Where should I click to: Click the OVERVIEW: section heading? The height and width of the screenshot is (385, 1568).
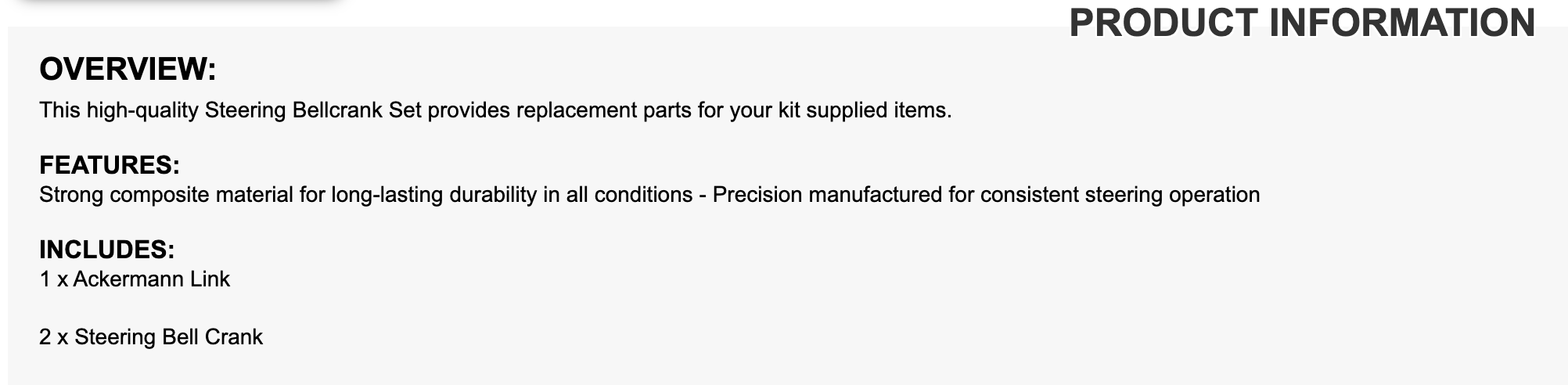(128, 70)
